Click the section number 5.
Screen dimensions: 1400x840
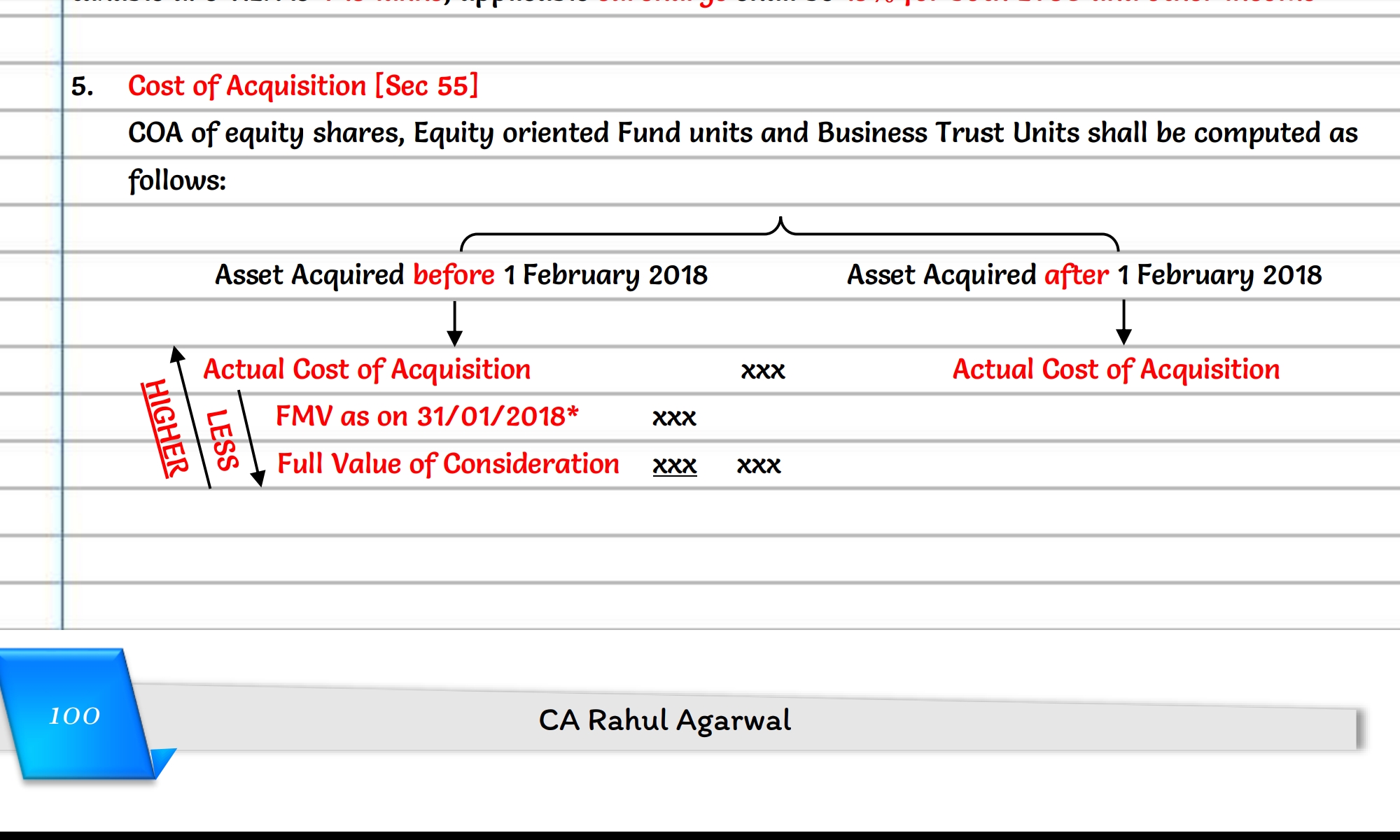pyautogui.click(x=82, y=87)
